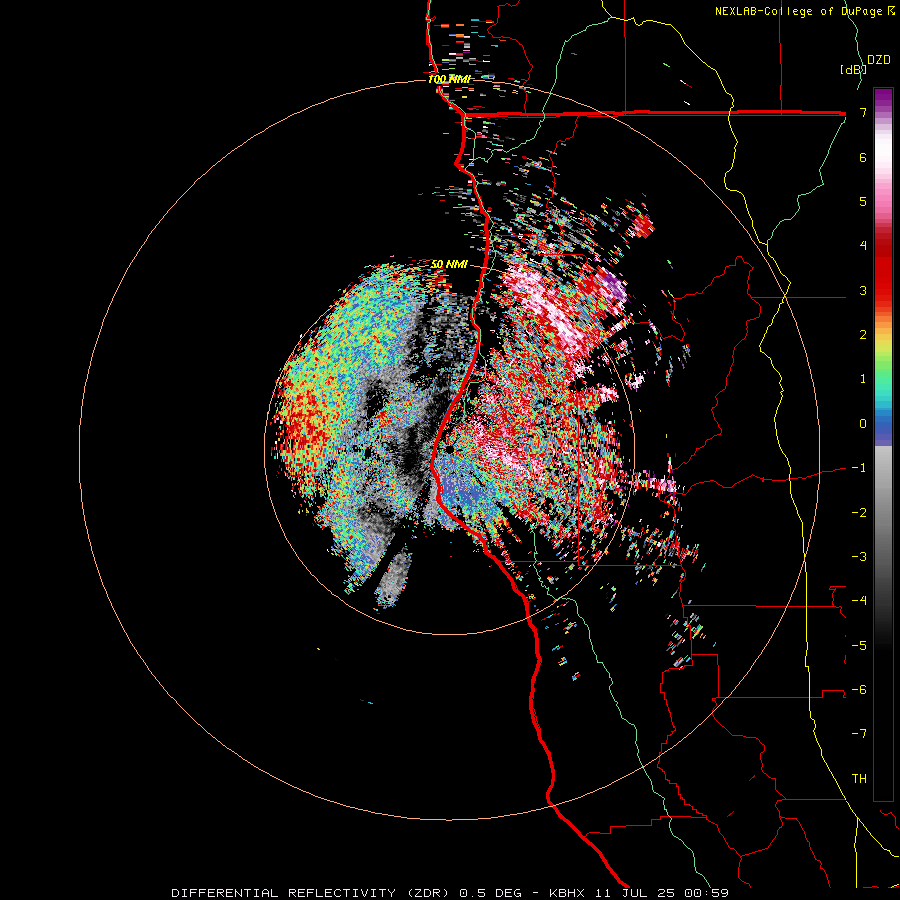Click the 5 value on the color scale

point(863,201)
